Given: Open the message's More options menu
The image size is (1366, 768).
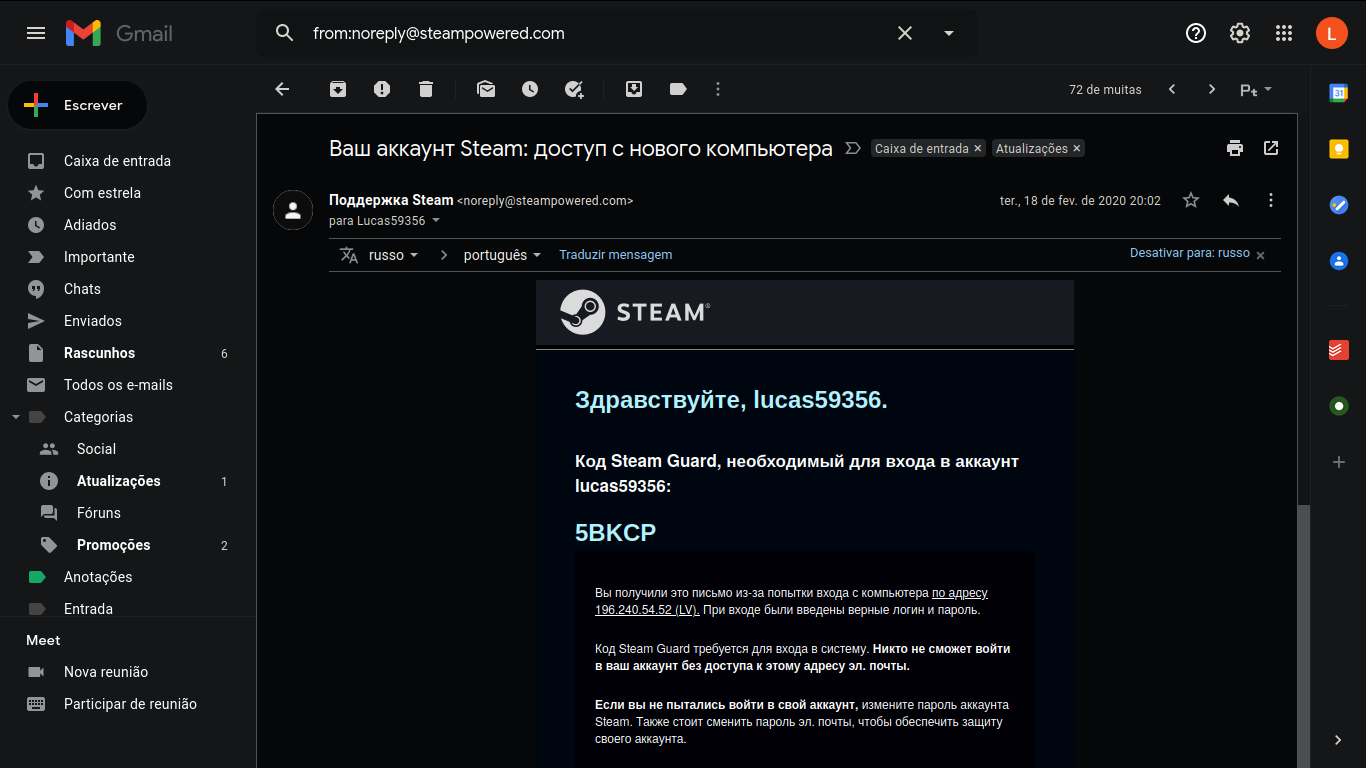Looking at the screenshot, I should click(x=1271, y=200).
